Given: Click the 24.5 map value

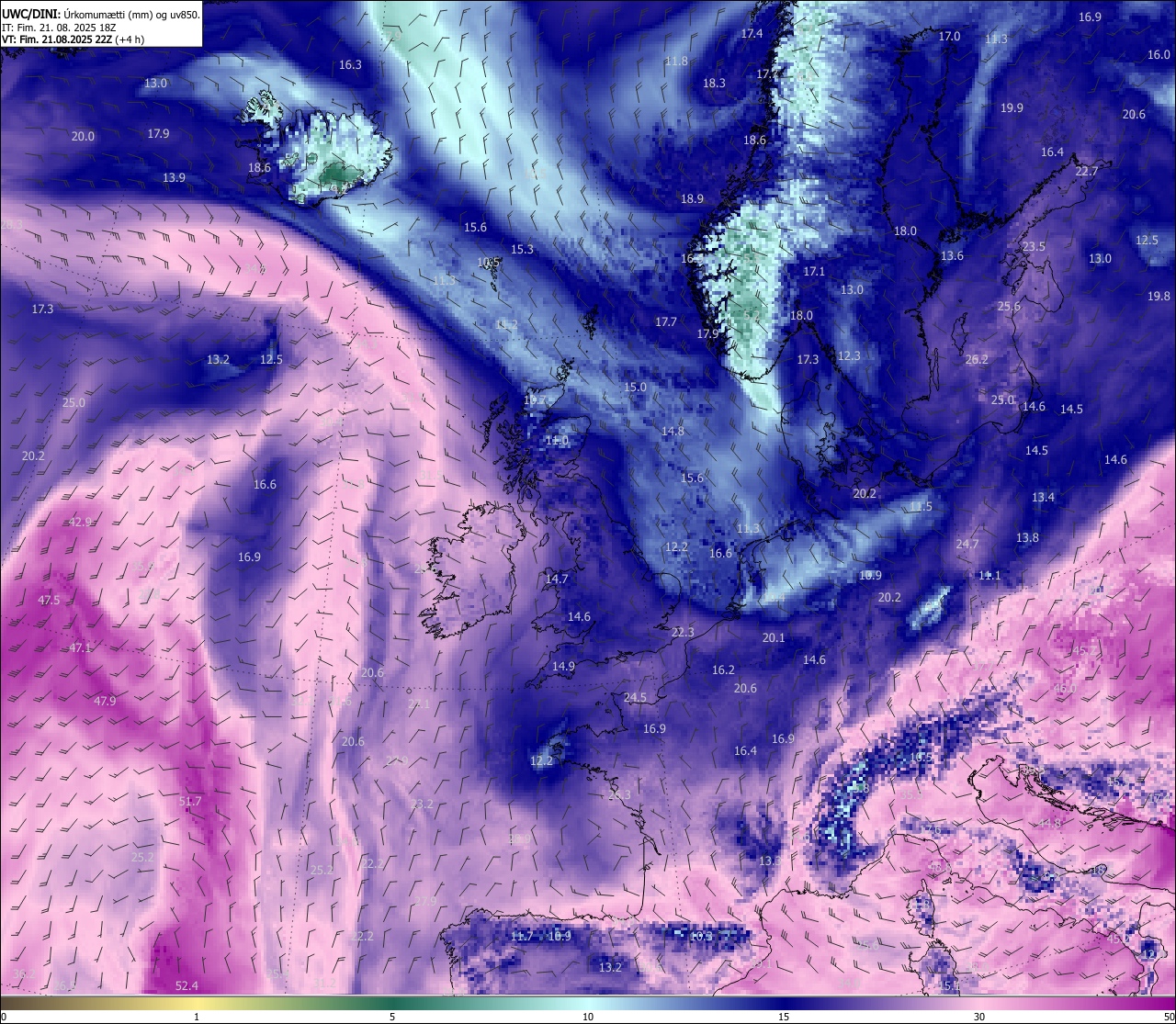Looking at the screenshot, I should click(635, 698).
